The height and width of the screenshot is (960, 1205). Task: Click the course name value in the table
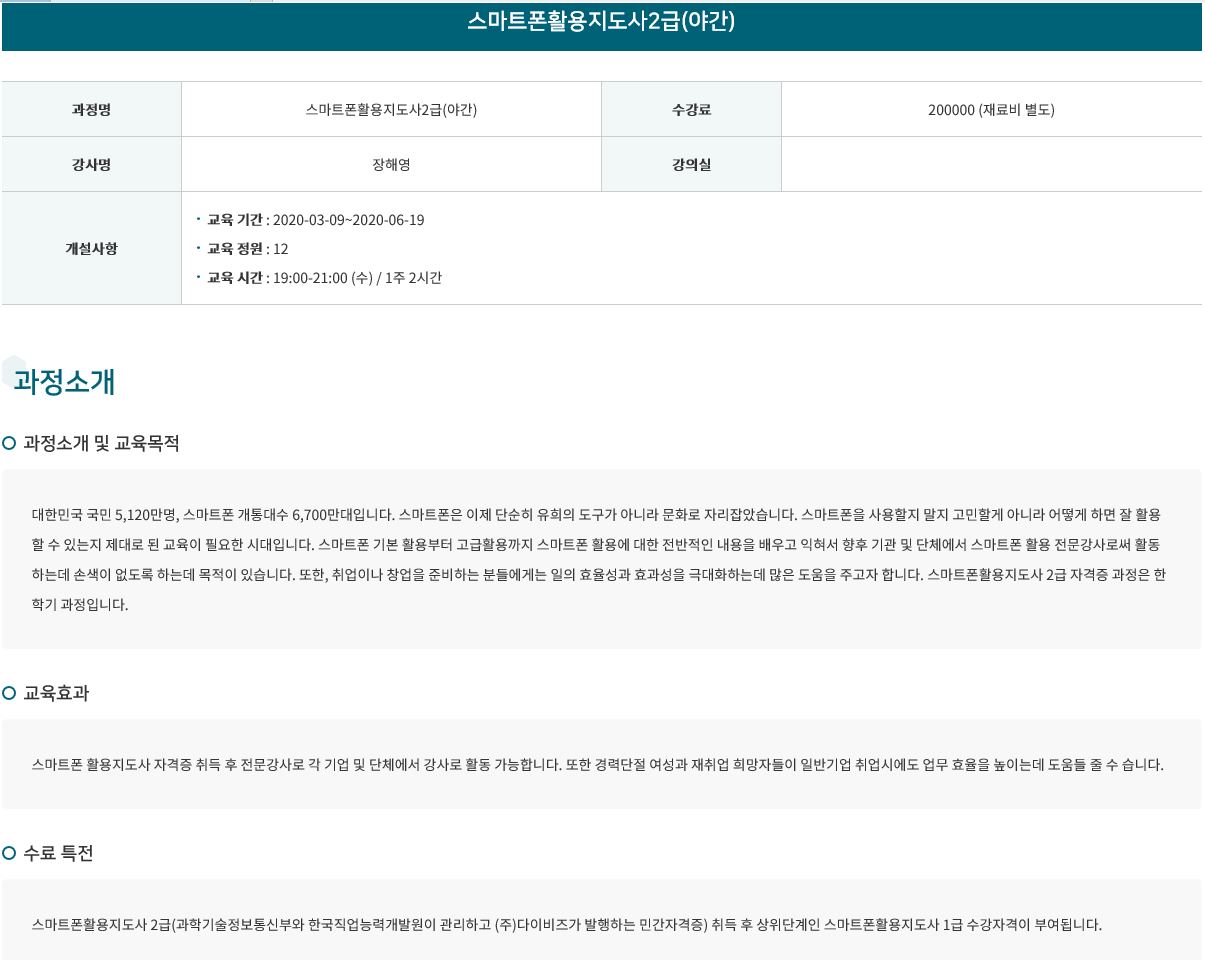coord(391,110)
